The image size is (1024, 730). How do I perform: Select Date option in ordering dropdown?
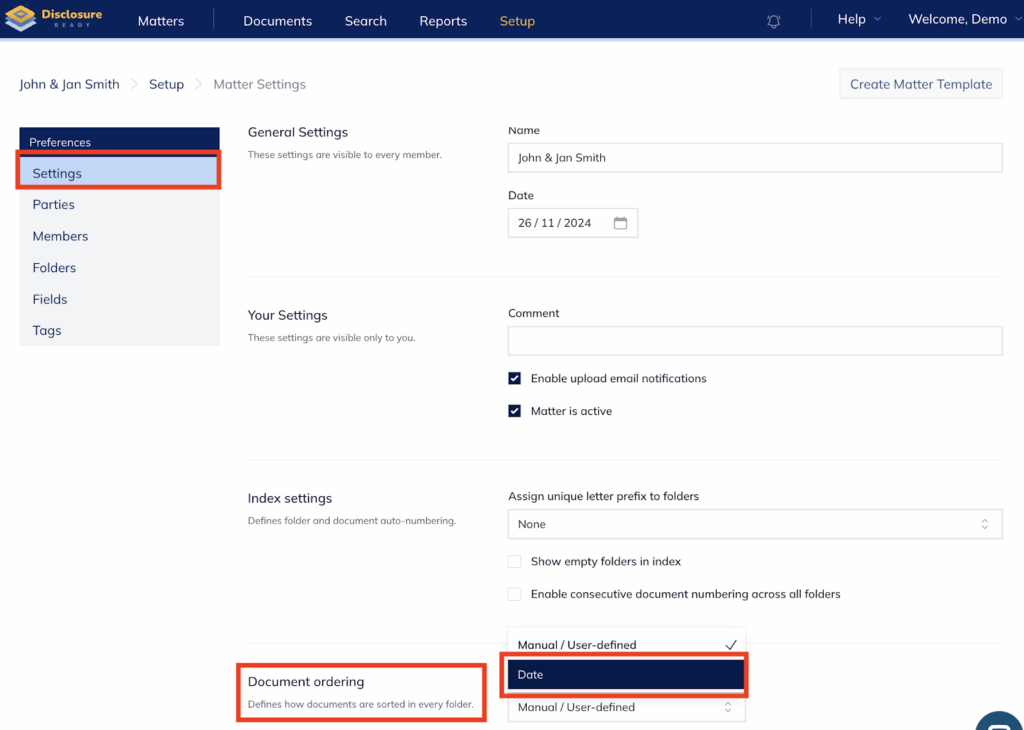click(x=626, y=675)
